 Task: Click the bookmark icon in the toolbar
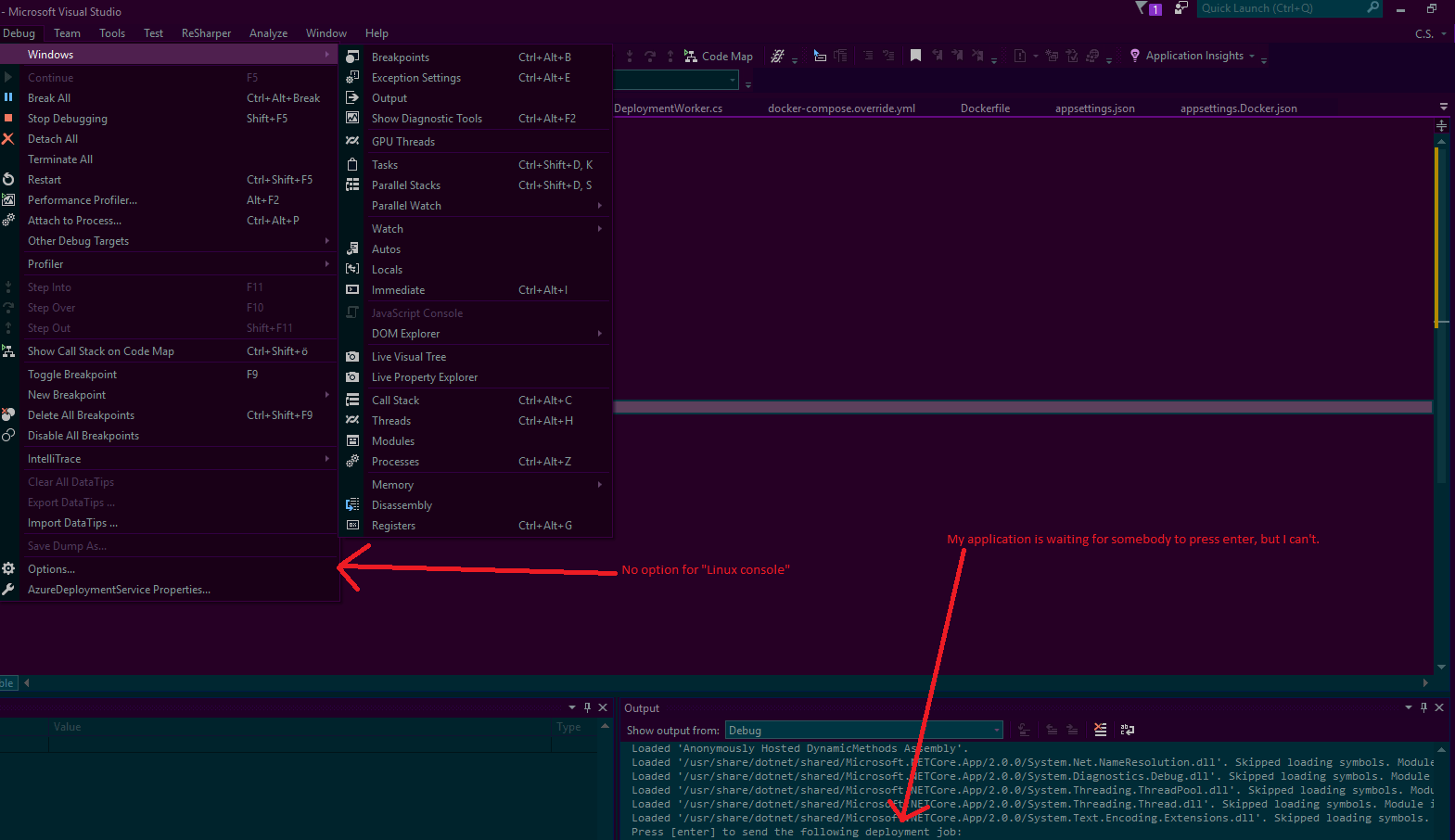[915, 56]
